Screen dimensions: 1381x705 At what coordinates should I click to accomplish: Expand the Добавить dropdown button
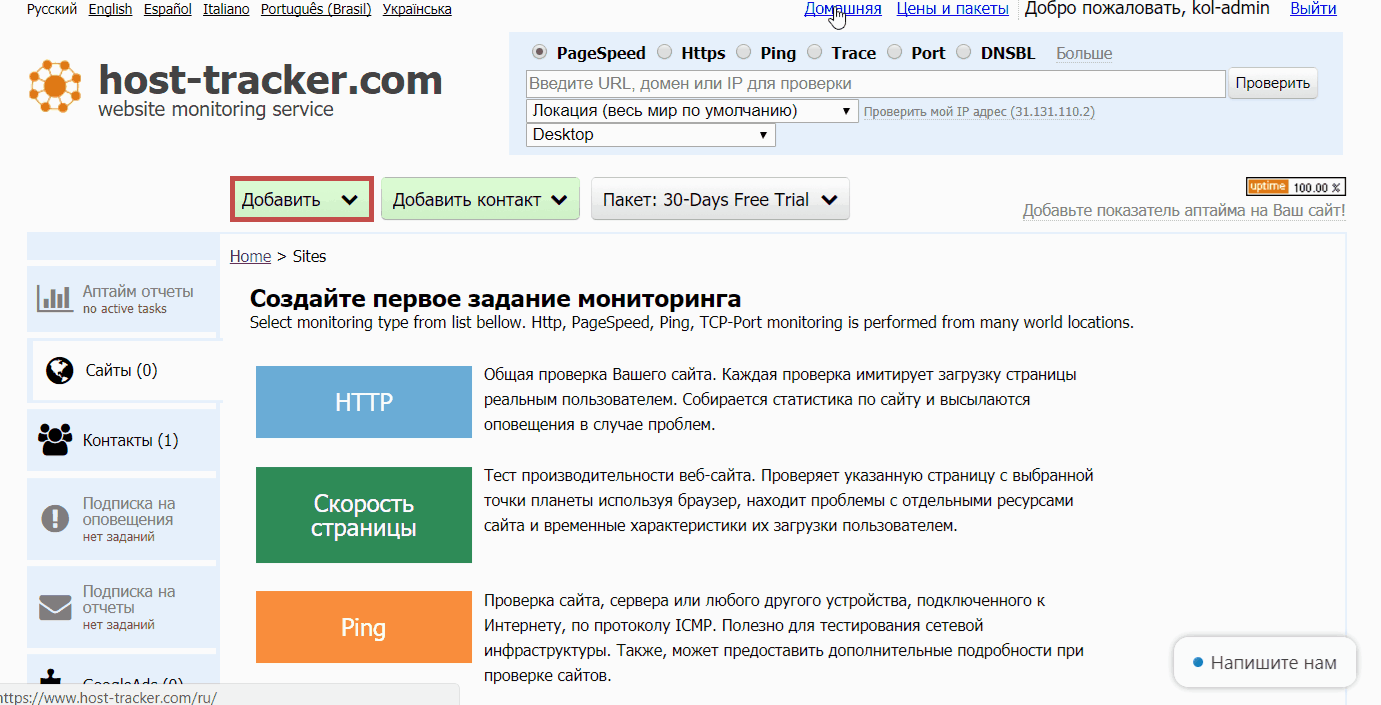(302, 199)
